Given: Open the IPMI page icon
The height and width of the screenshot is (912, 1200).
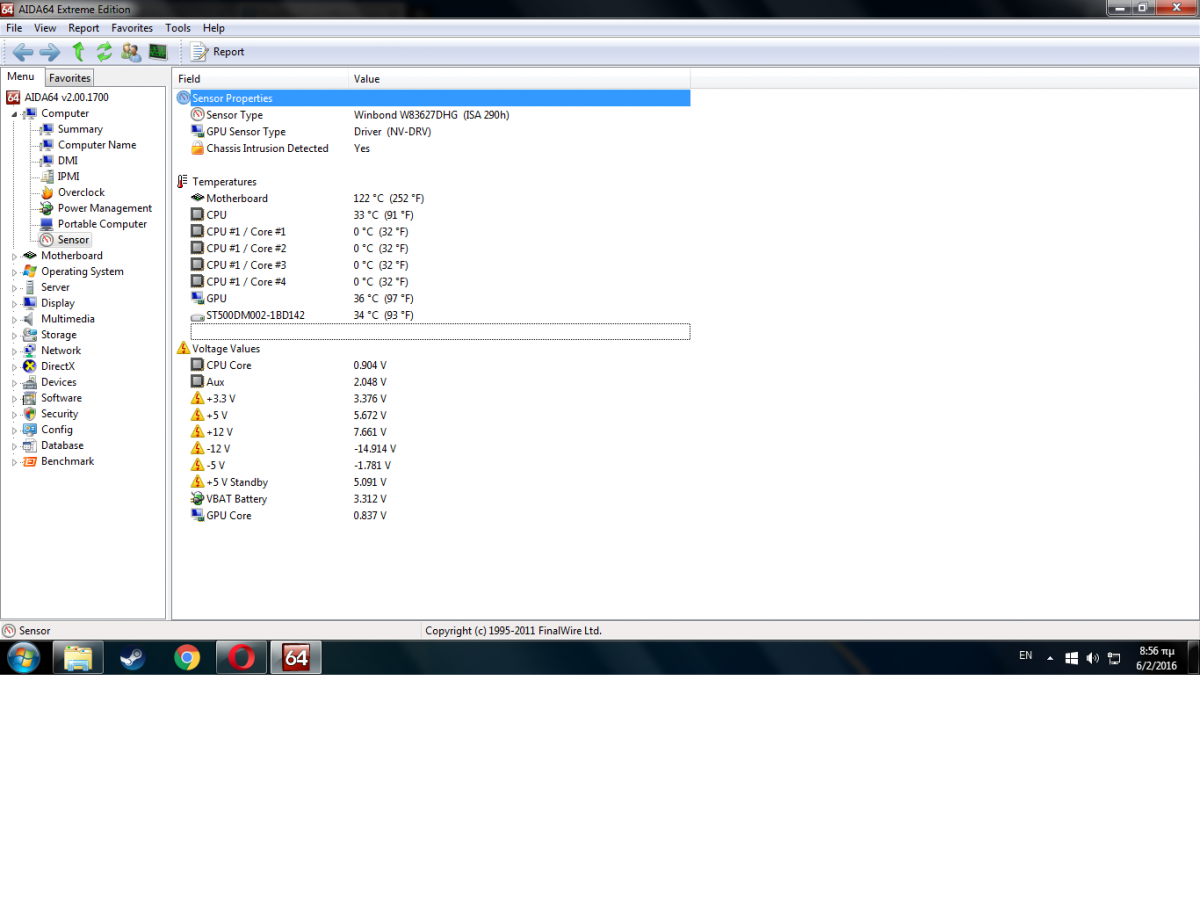Looking at the screenshot, I should [x=47, y=177].
